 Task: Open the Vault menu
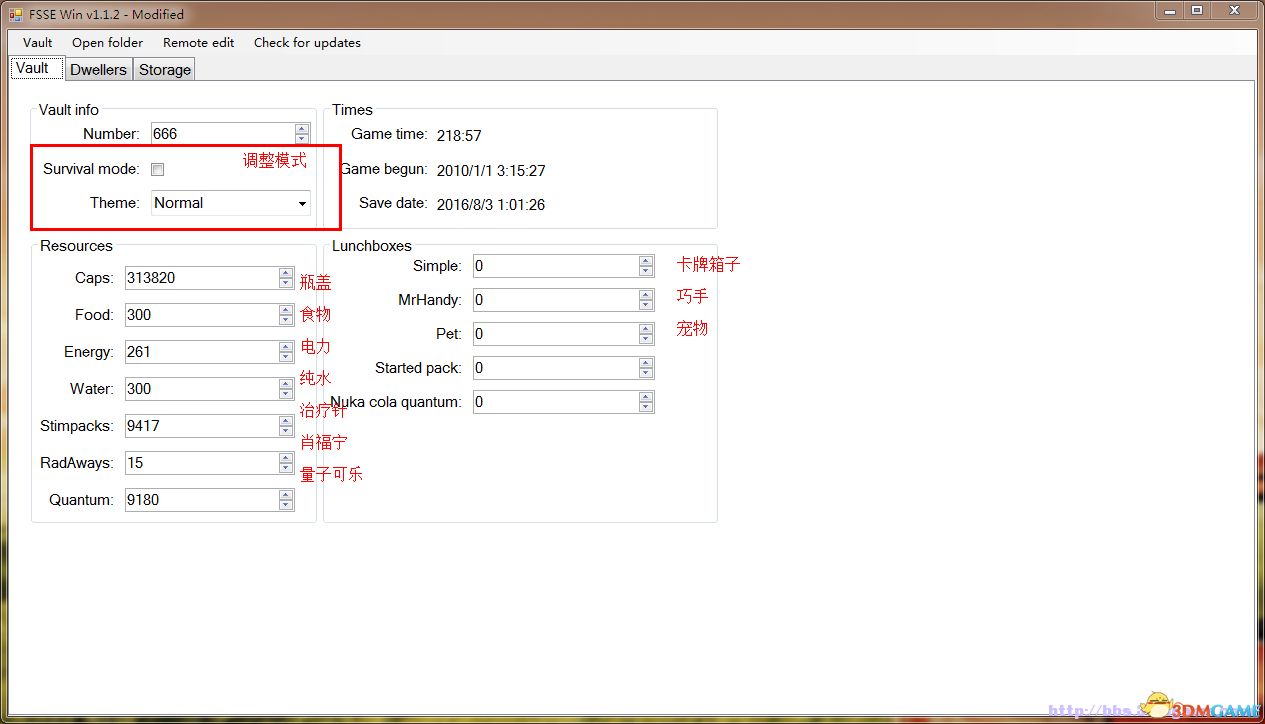pyautogui.click(x=38, y=43)
